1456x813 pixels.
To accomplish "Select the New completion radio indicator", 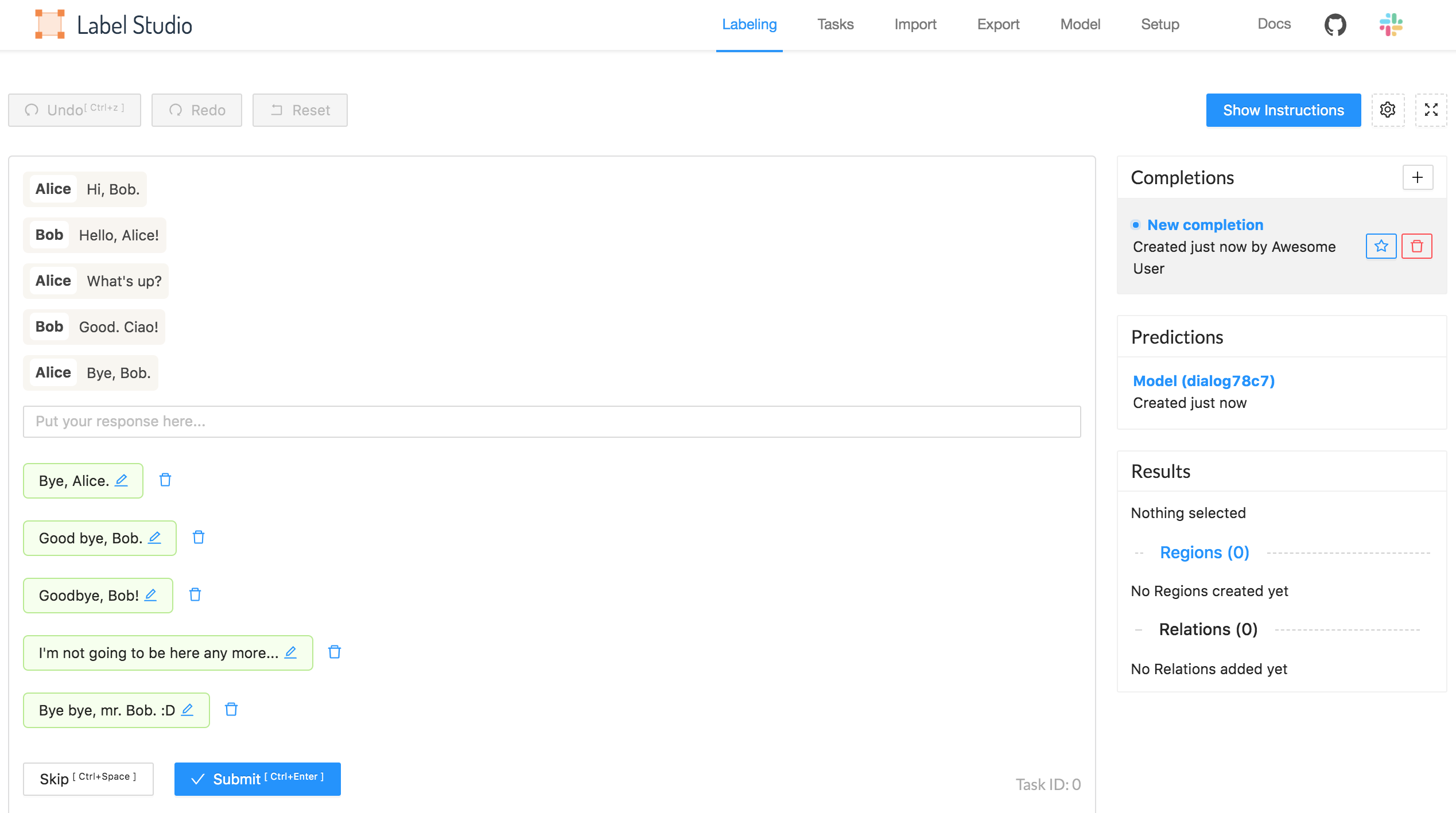I will click(x=1135, y=225).
